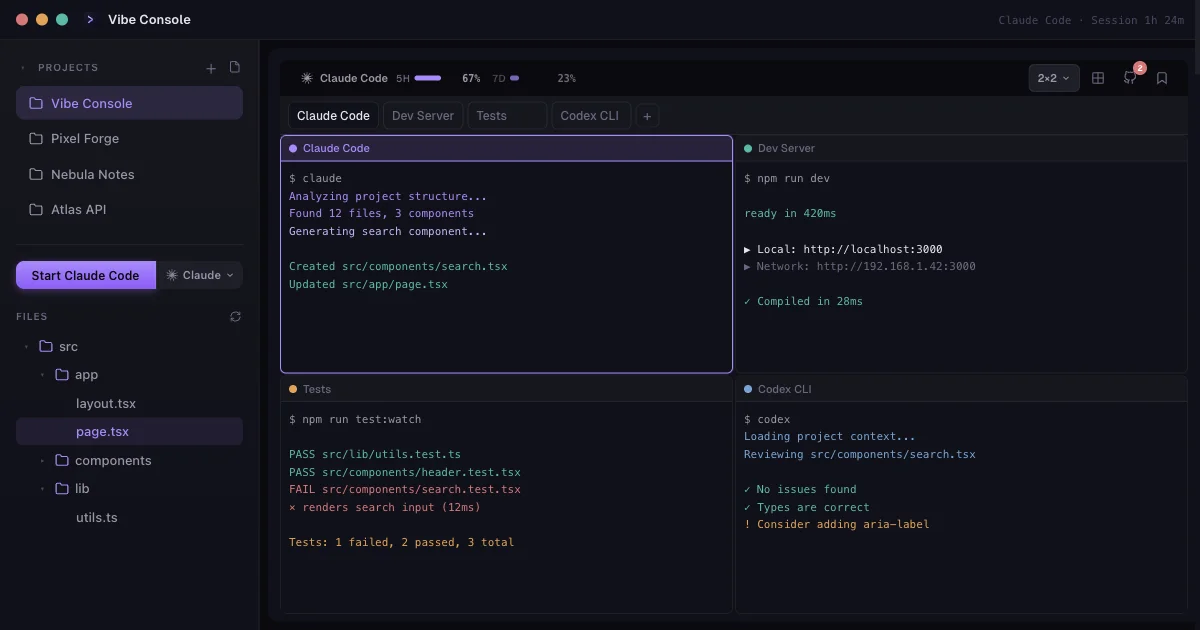
Task: Open the Claude model dropdown
Action: (x=200, y=275)
